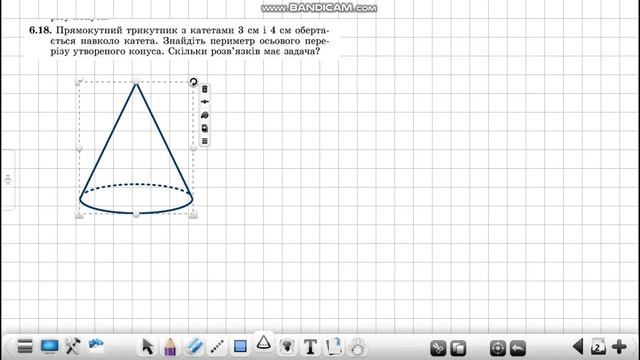
Task: Click the blue screen display icon
Action: click(49, 346)
